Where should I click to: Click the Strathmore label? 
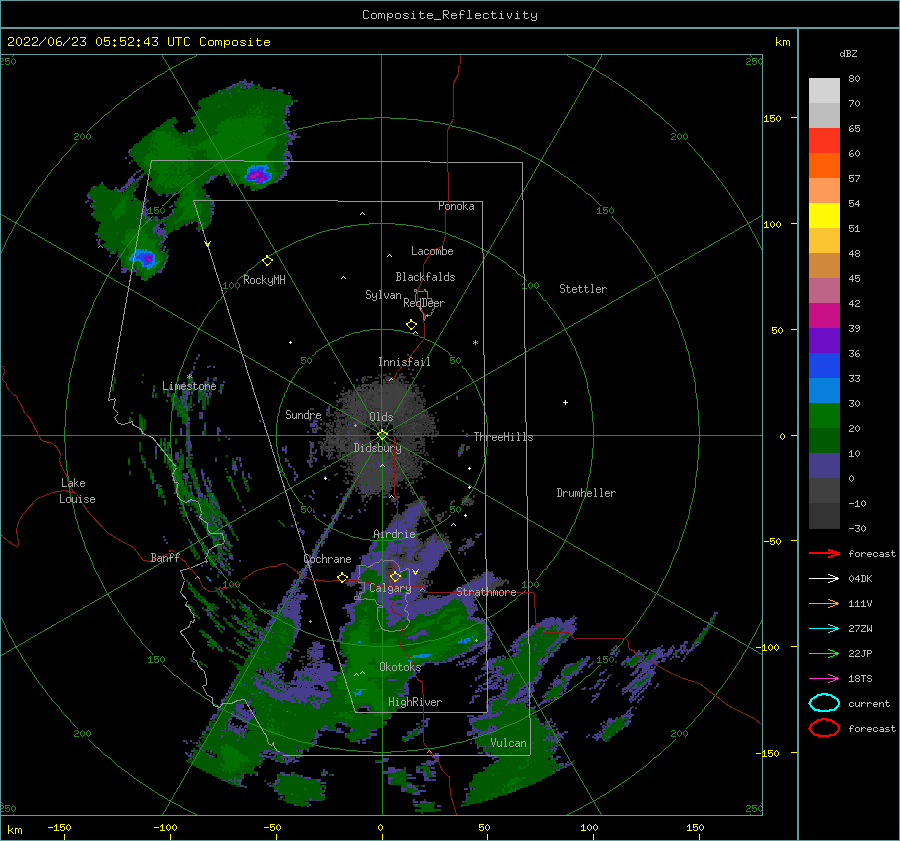[x=486, y=592]
